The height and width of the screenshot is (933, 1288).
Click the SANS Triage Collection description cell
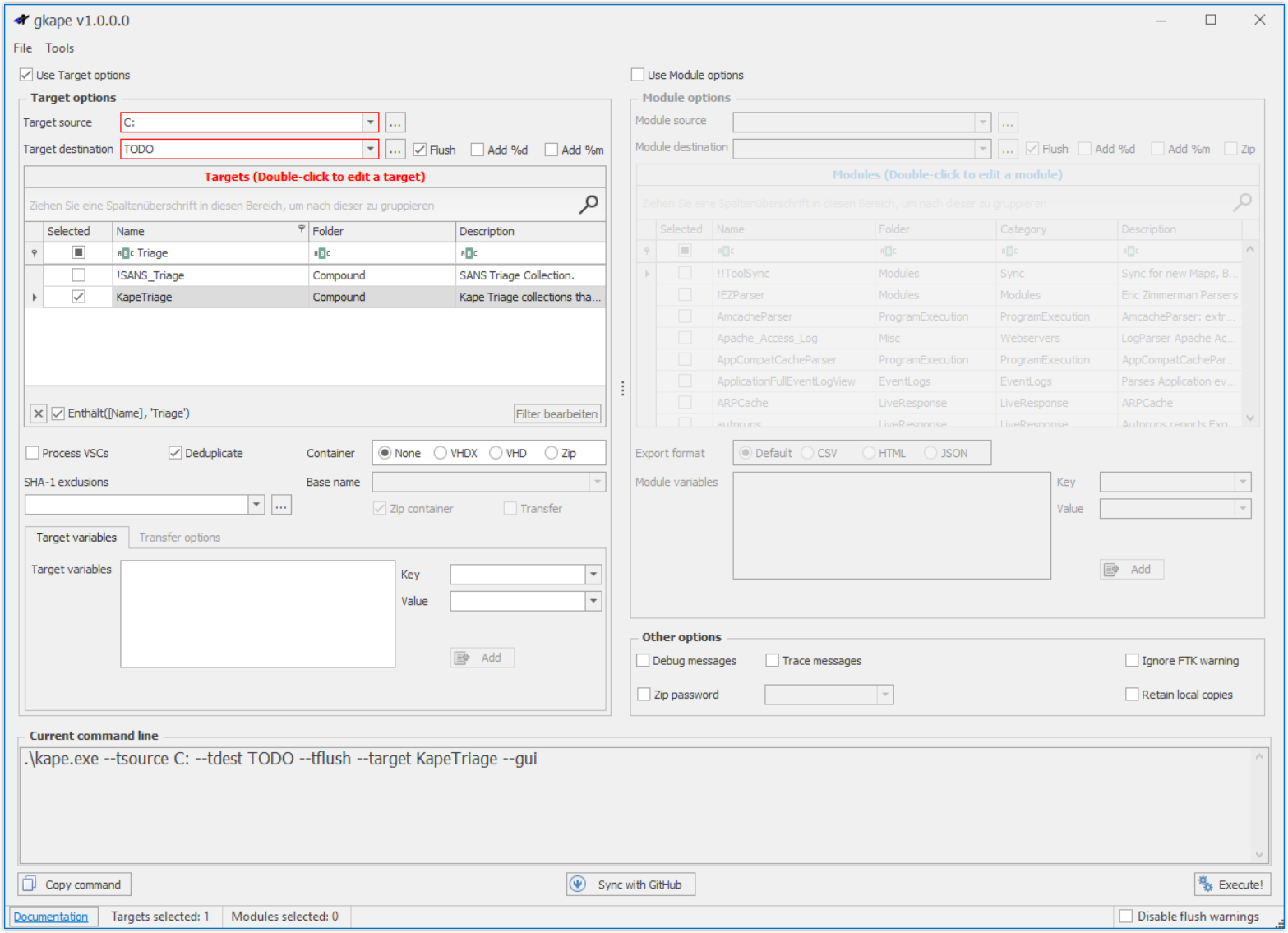pyautogui.click(x=530, y=275)
